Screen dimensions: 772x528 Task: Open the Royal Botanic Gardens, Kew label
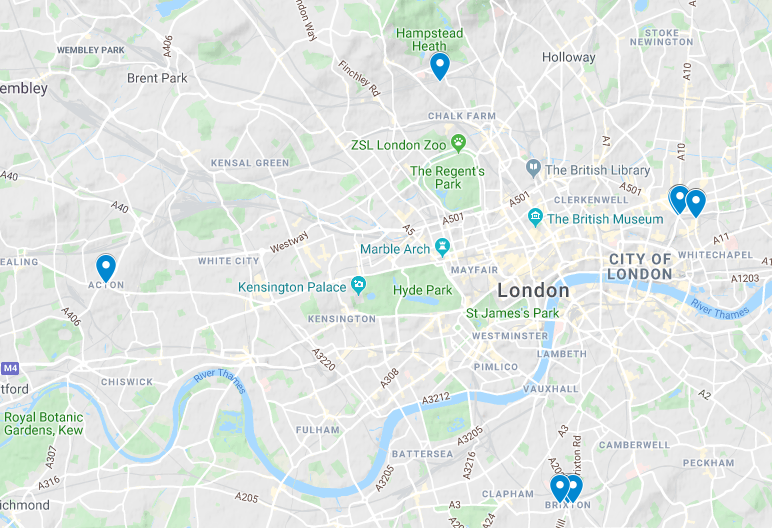coord(43,424)
